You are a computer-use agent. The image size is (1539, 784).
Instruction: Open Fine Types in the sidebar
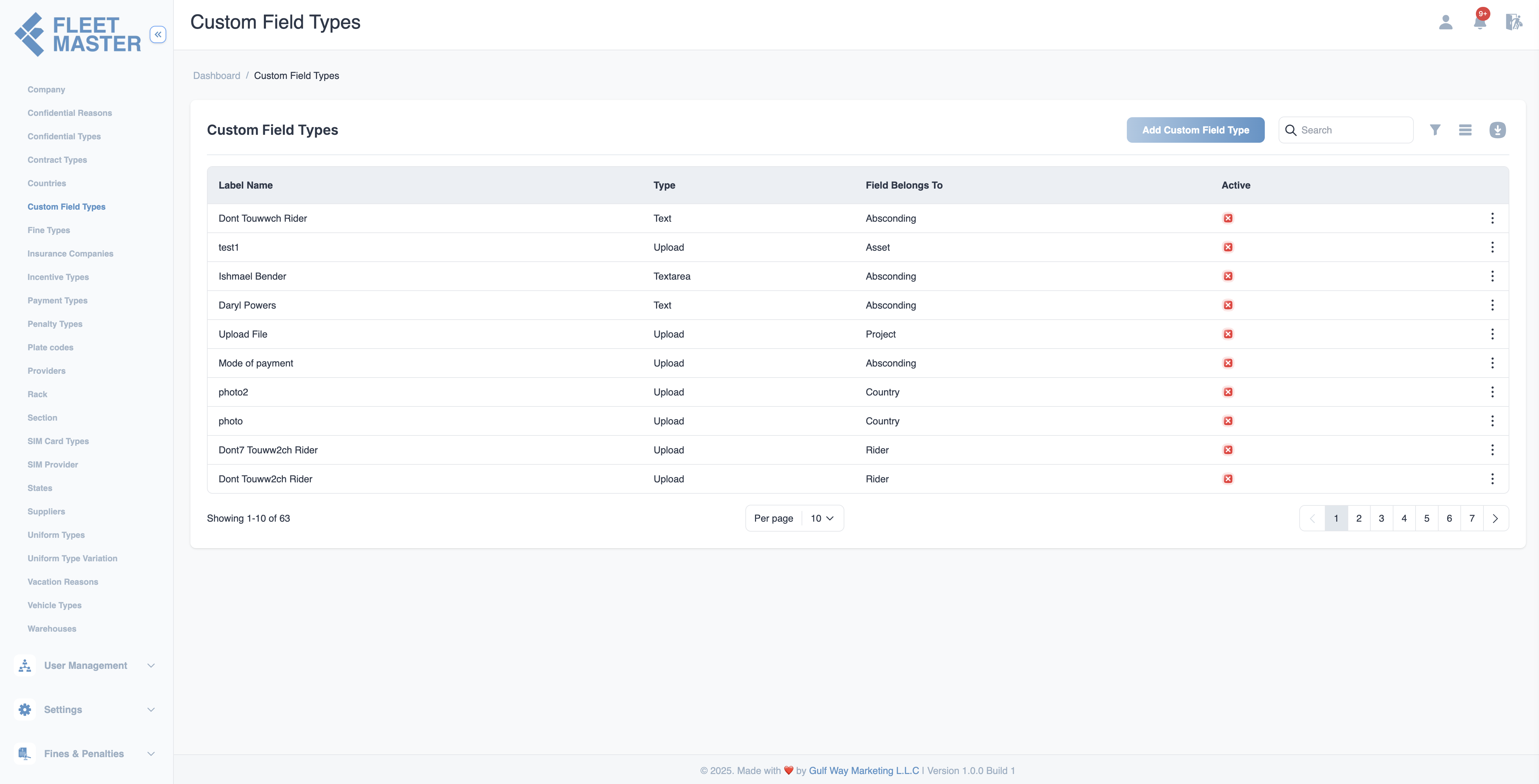tap(48, 231)
